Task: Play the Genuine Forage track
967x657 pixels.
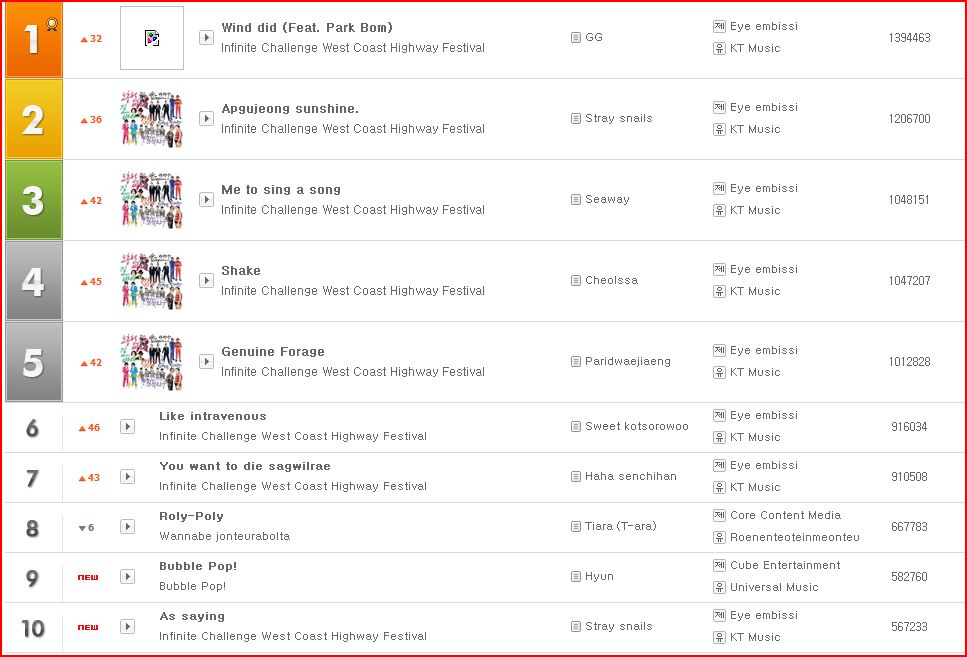Action: tap(206, 362)
